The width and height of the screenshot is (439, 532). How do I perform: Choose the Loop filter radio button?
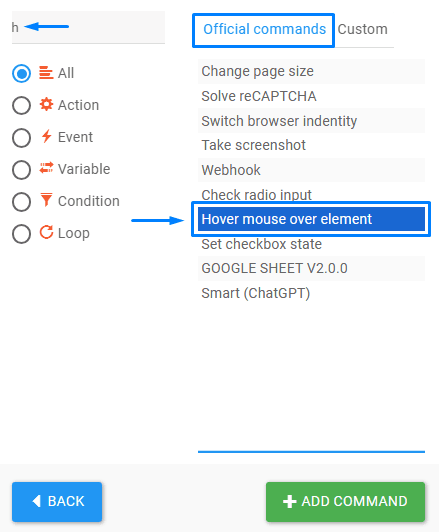[x=21, y=234]
